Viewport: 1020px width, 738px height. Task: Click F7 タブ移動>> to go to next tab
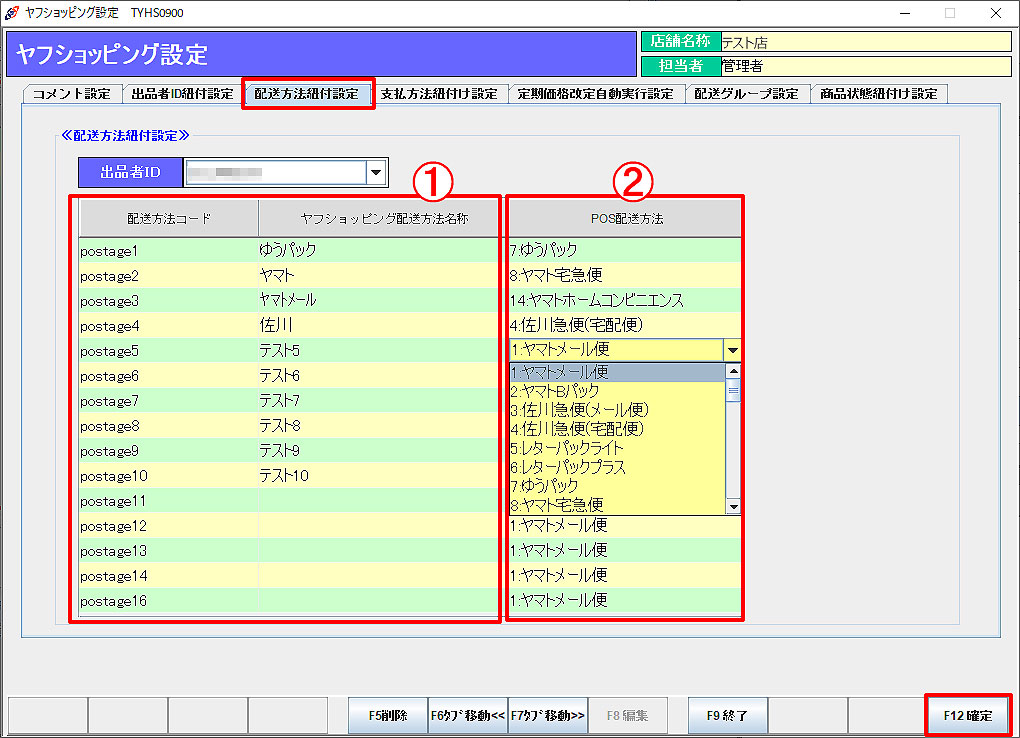547,716
